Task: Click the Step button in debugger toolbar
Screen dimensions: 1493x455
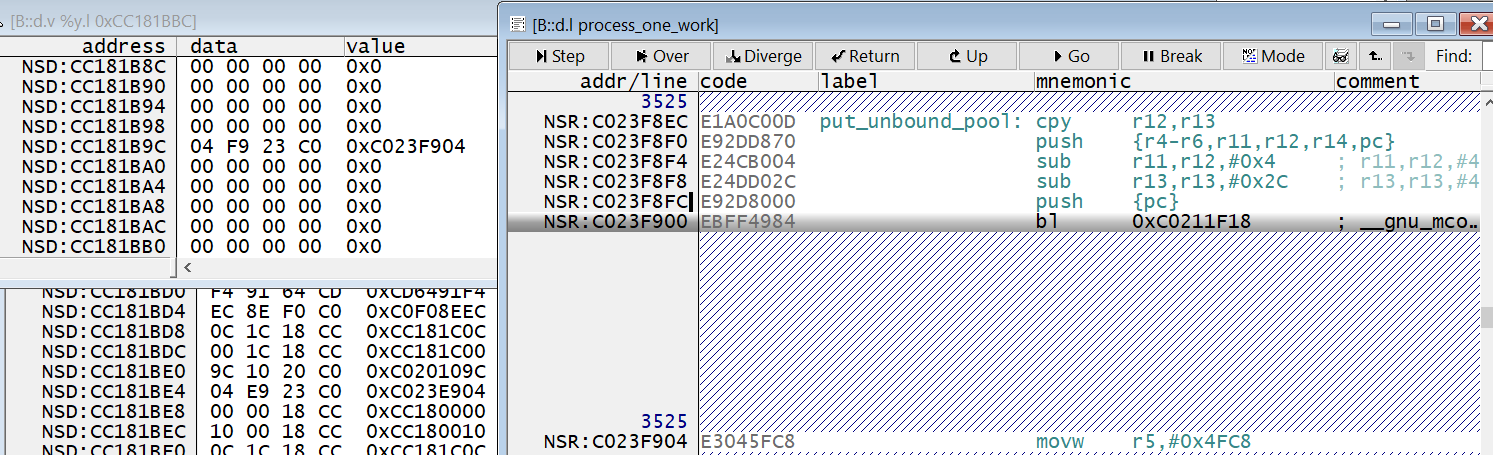Action: pyautogui.click(x=560, y=56)
